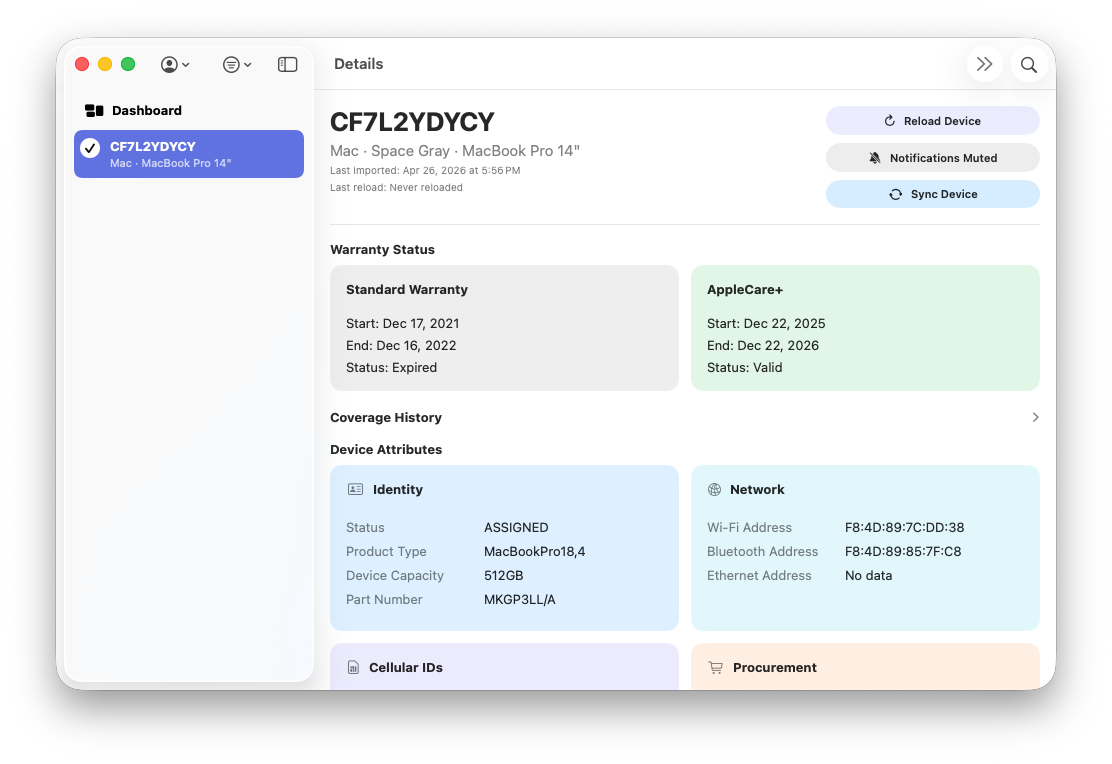Click the Last reload: Never reloaded text

click(x=396, y=187)
